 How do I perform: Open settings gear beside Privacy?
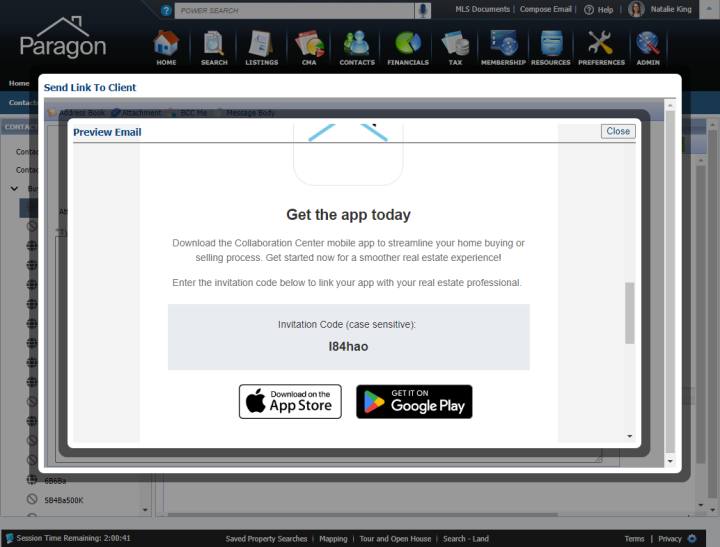(692, 538)
